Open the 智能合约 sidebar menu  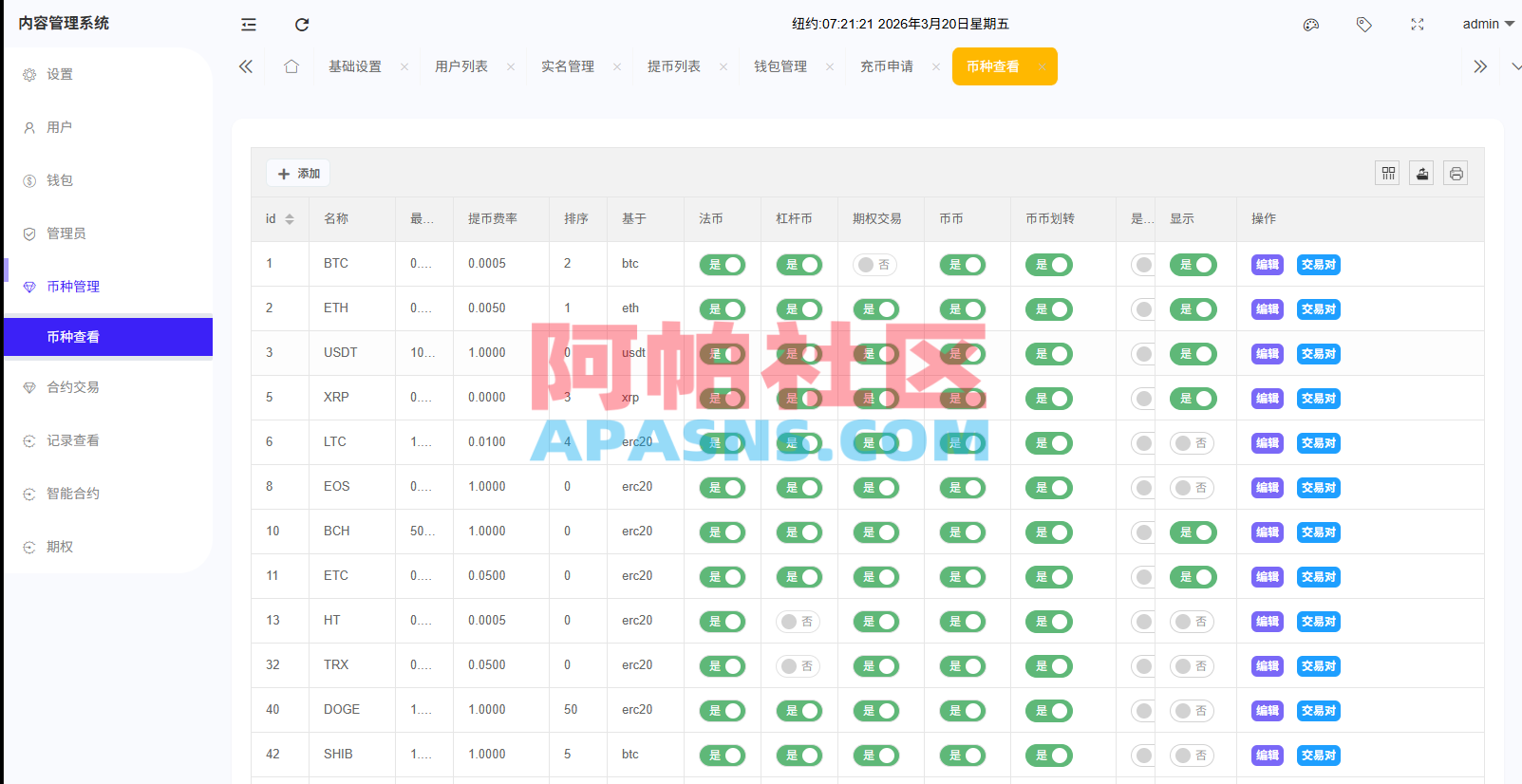click(x=108, y=494)
